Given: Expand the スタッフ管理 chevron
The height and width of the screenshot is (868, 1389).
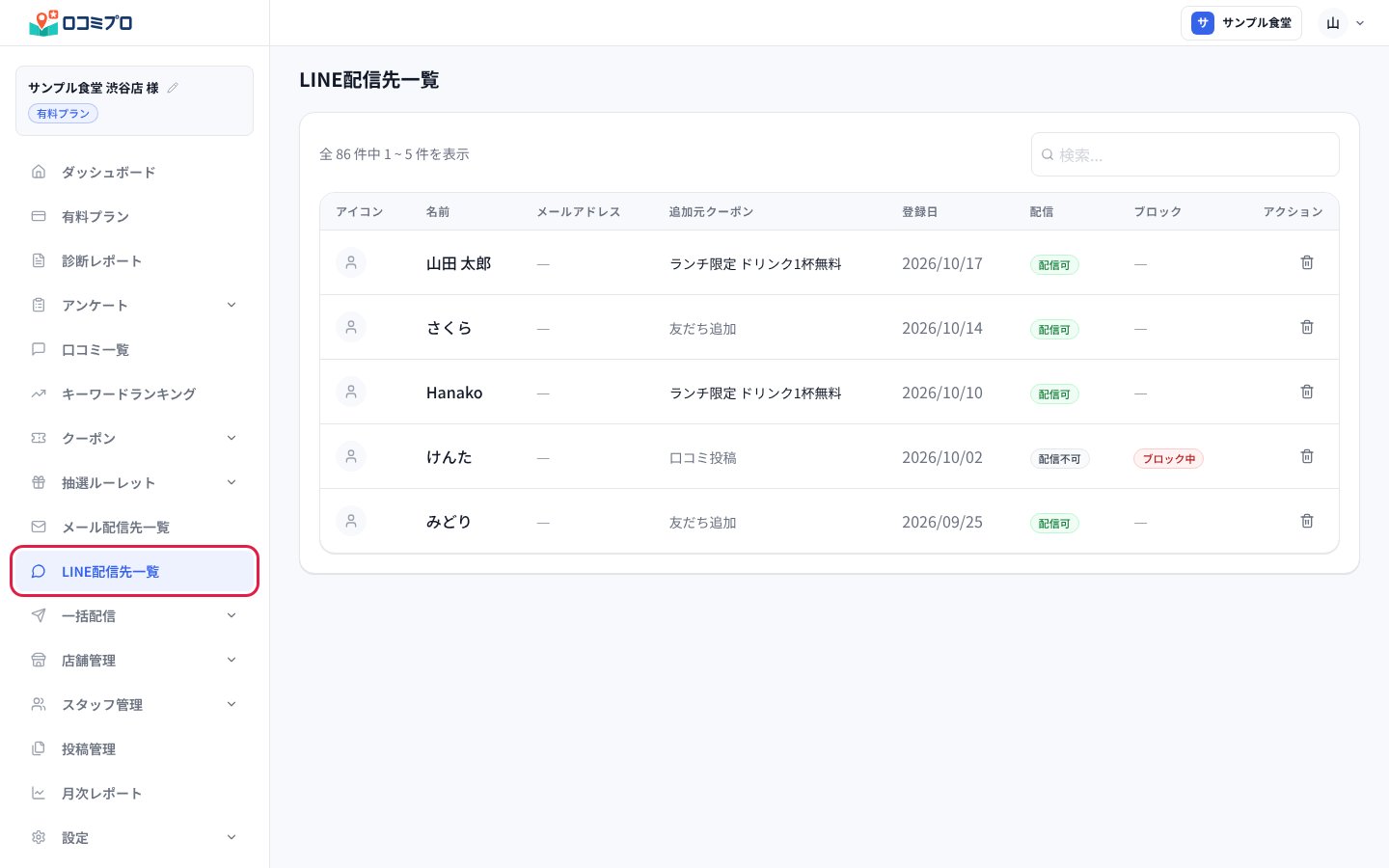Looking at the screenshot, I should (x=231, y=704).
